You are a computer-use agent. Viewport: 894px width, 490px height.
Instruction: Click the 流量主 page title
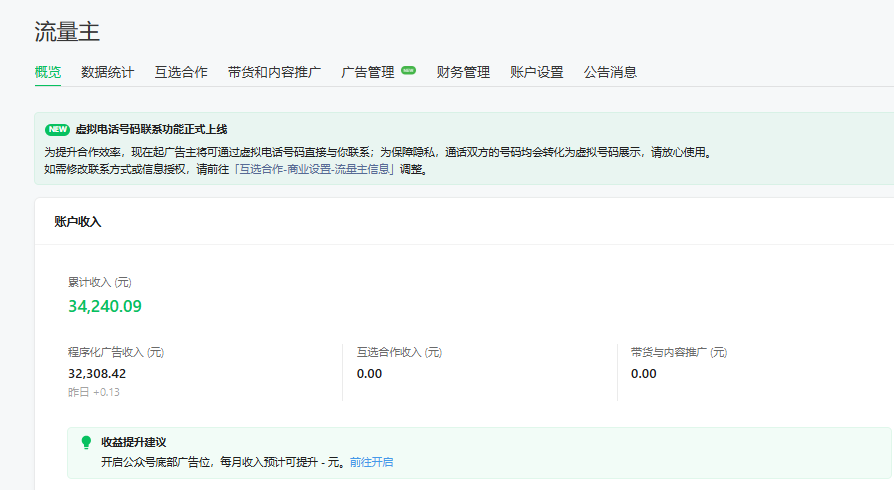click(x=67, y=32)
